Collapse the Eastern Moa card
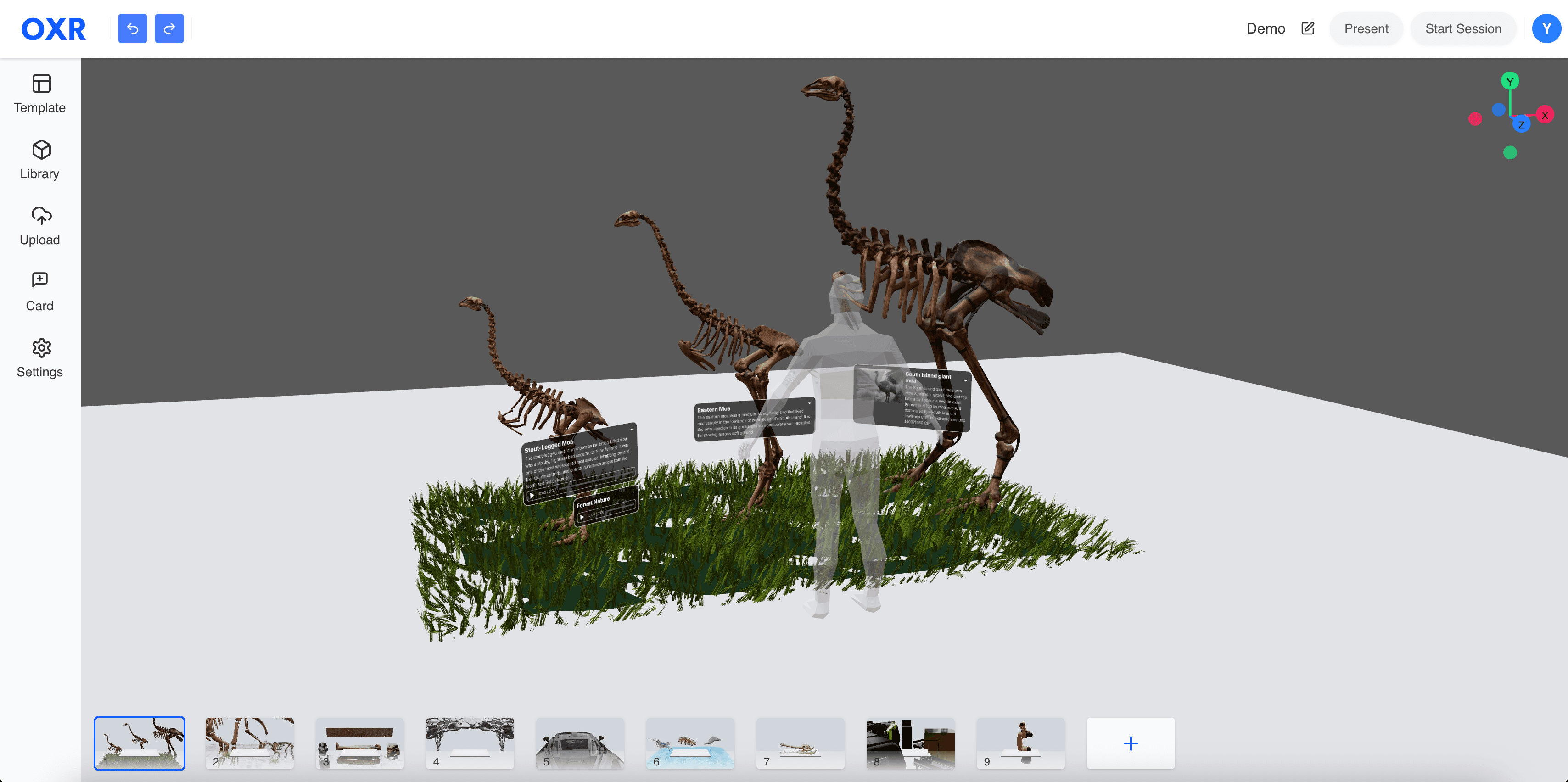This screenshot has height=782, width=1568. [x=810, y=403]
